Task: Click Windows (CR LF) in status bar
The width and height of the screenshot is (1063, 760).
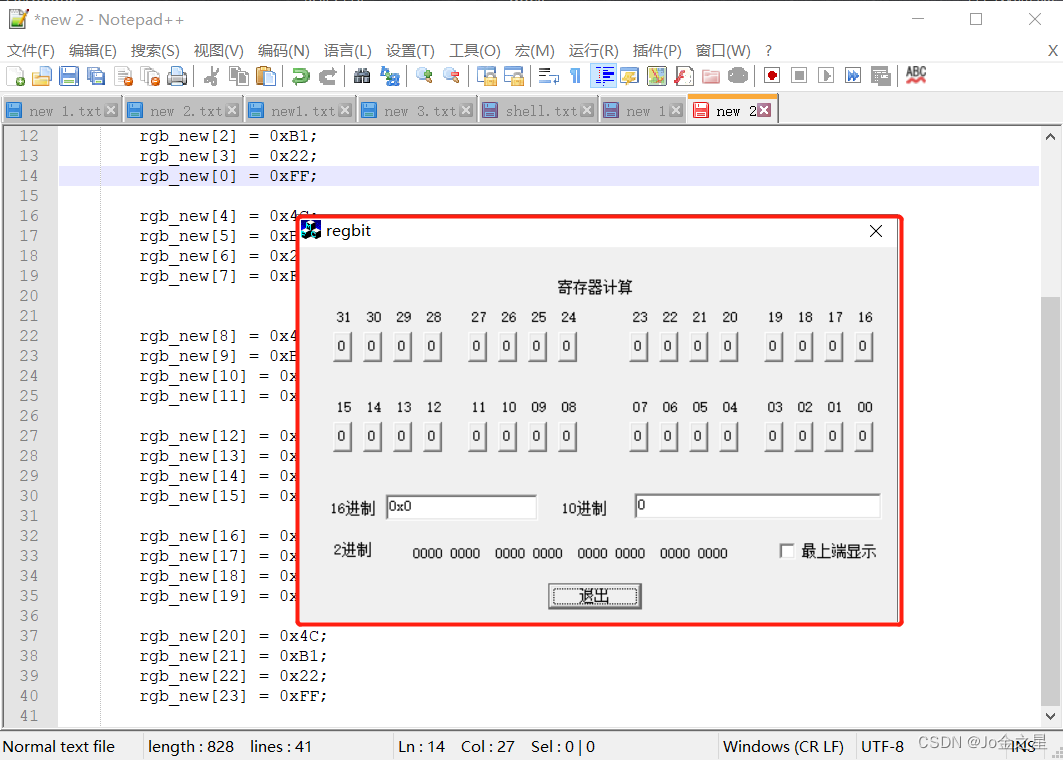Action: (x=783, y=746)
